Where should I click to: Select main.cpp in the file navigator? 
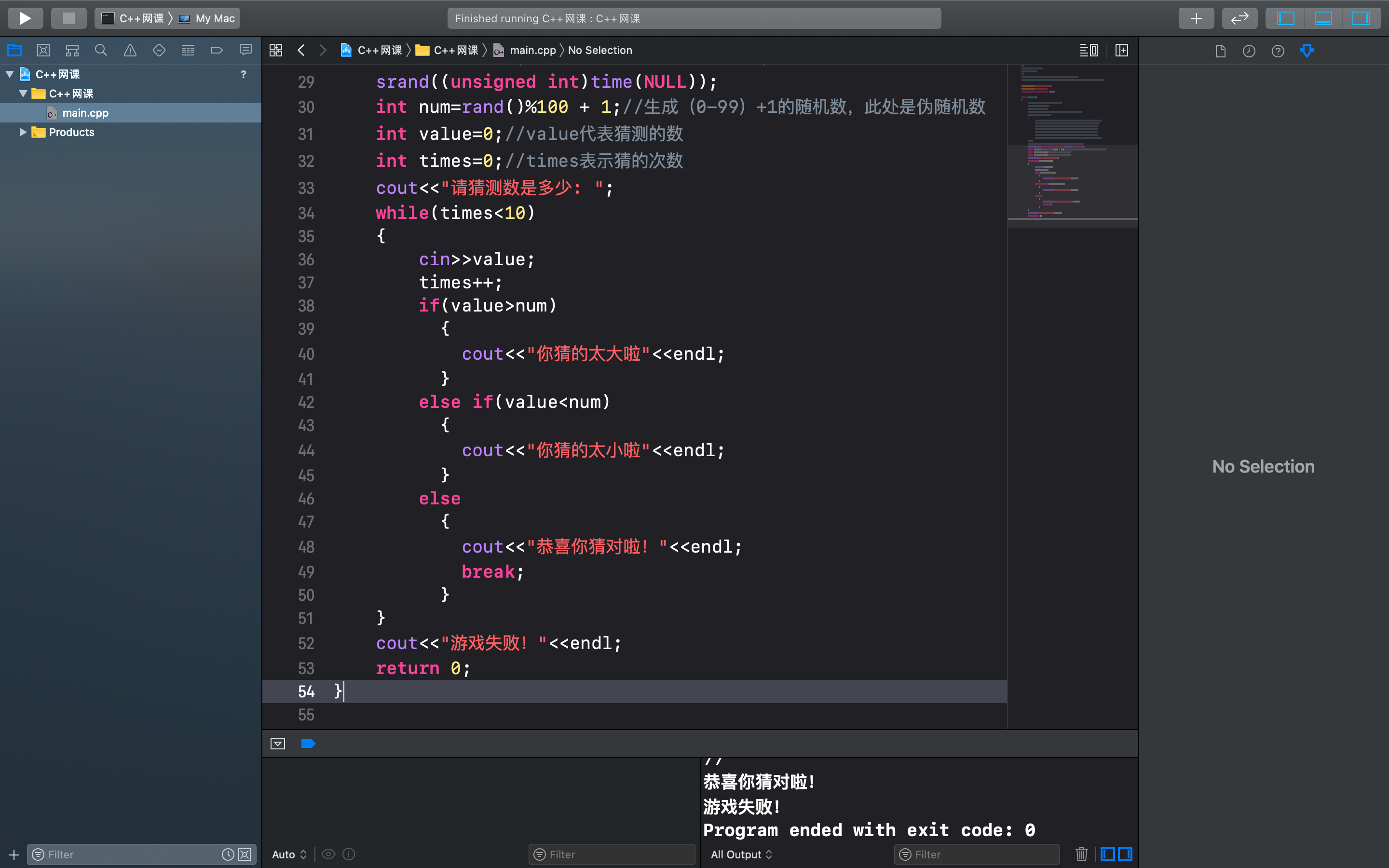[84, 112]
